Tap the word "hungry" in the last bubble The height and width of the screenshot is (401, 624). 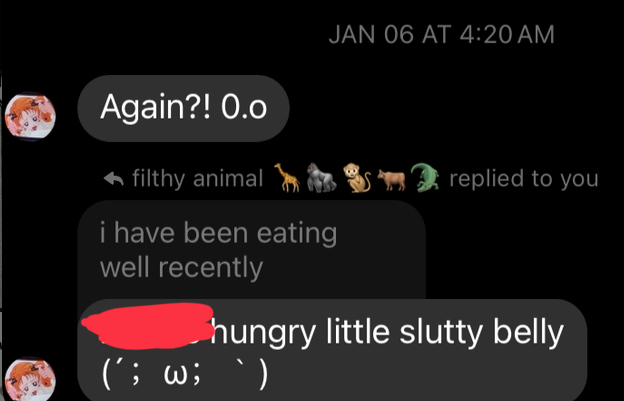pos(263,333)
